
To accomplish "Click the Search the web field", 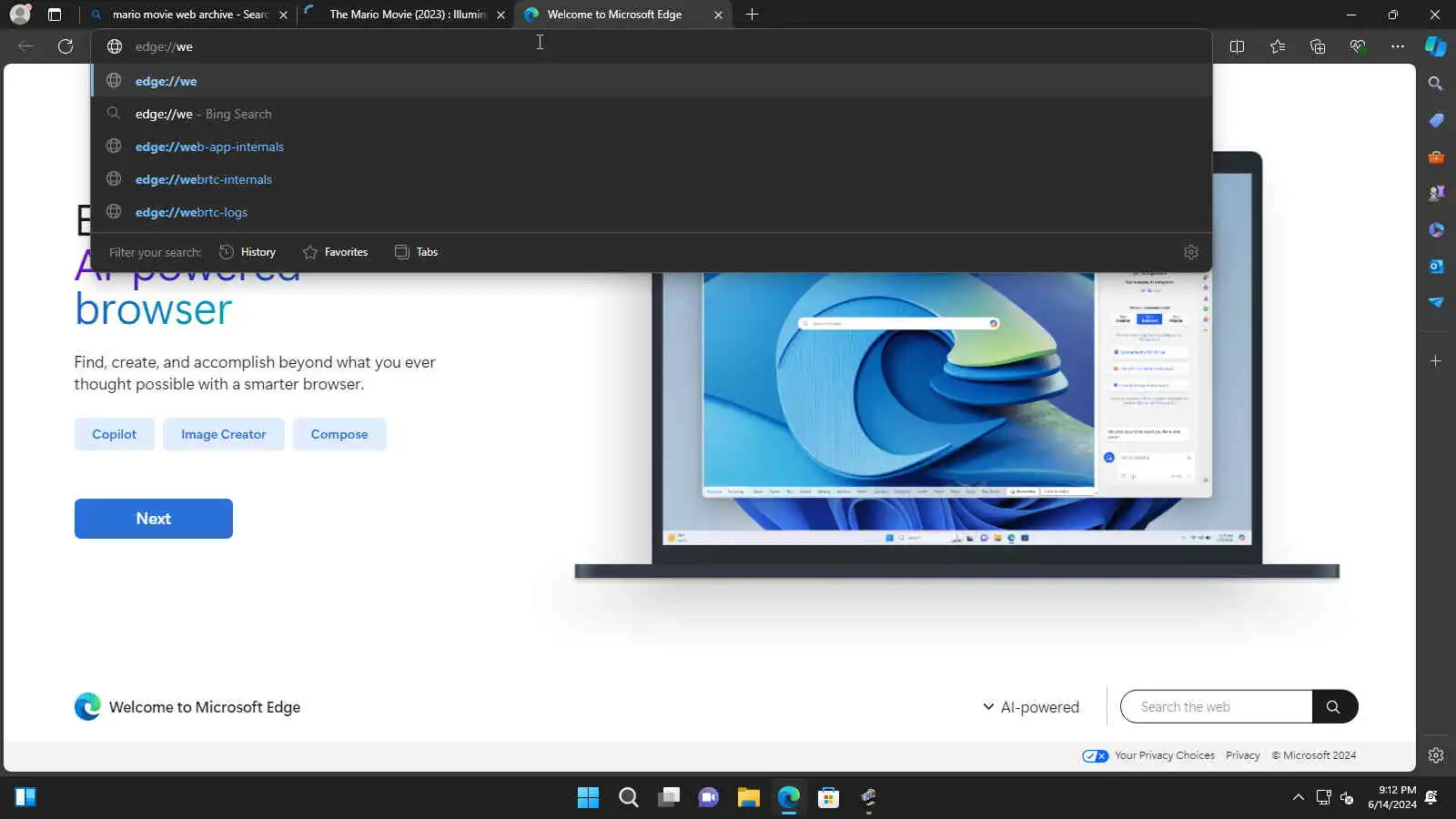I will click(x=1217, y=707).
